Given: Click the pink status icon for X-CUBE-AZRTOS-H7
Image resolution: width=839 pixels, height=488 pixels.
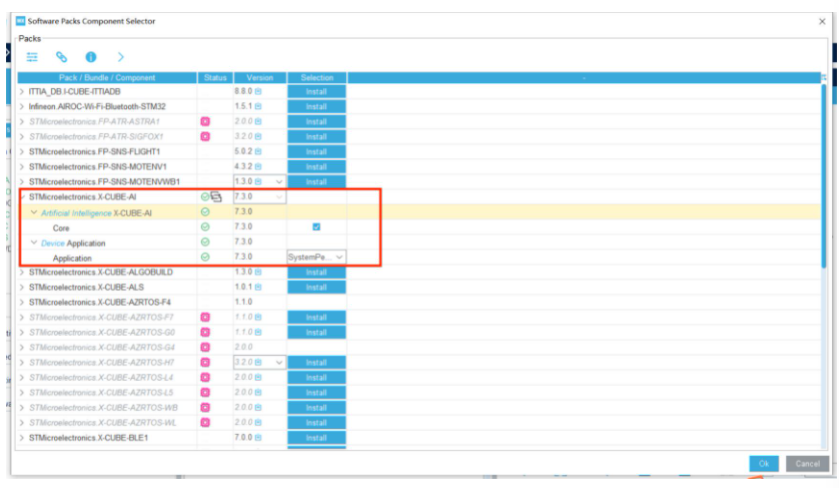Looking at the screenshot, I should 205,362.
